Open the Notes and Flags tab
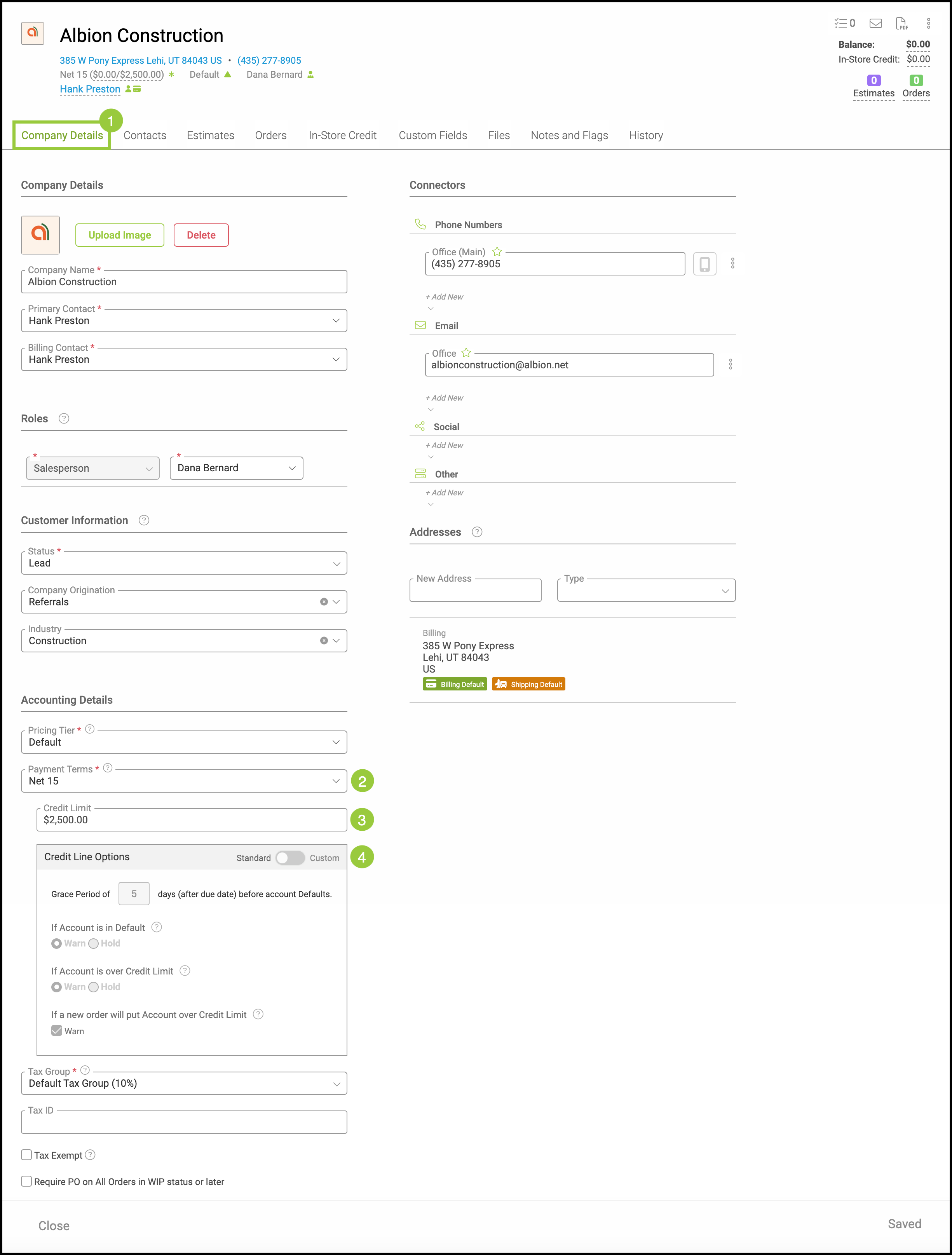 click(x=569, y=136)
